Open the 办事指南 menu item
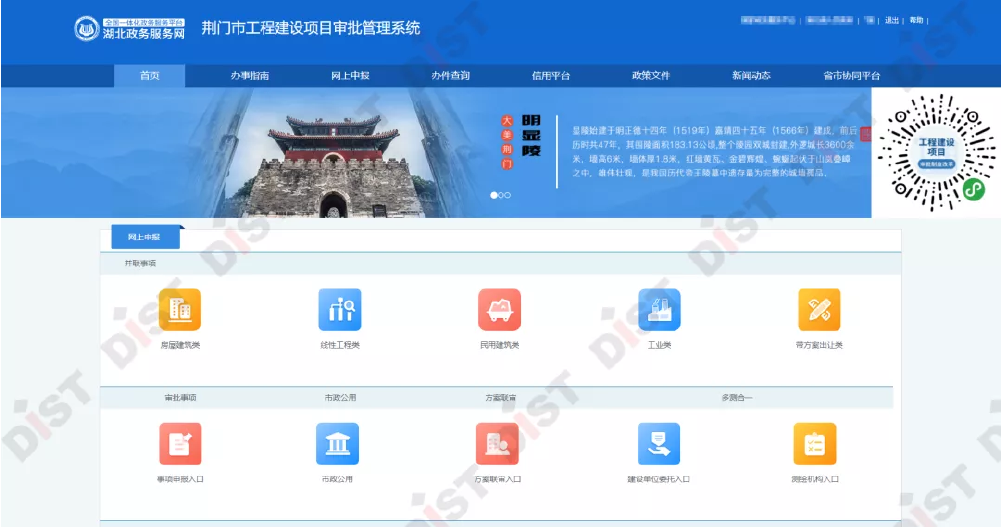The width and height of the screenshot is (1001, 528). (x=249, y=76)
